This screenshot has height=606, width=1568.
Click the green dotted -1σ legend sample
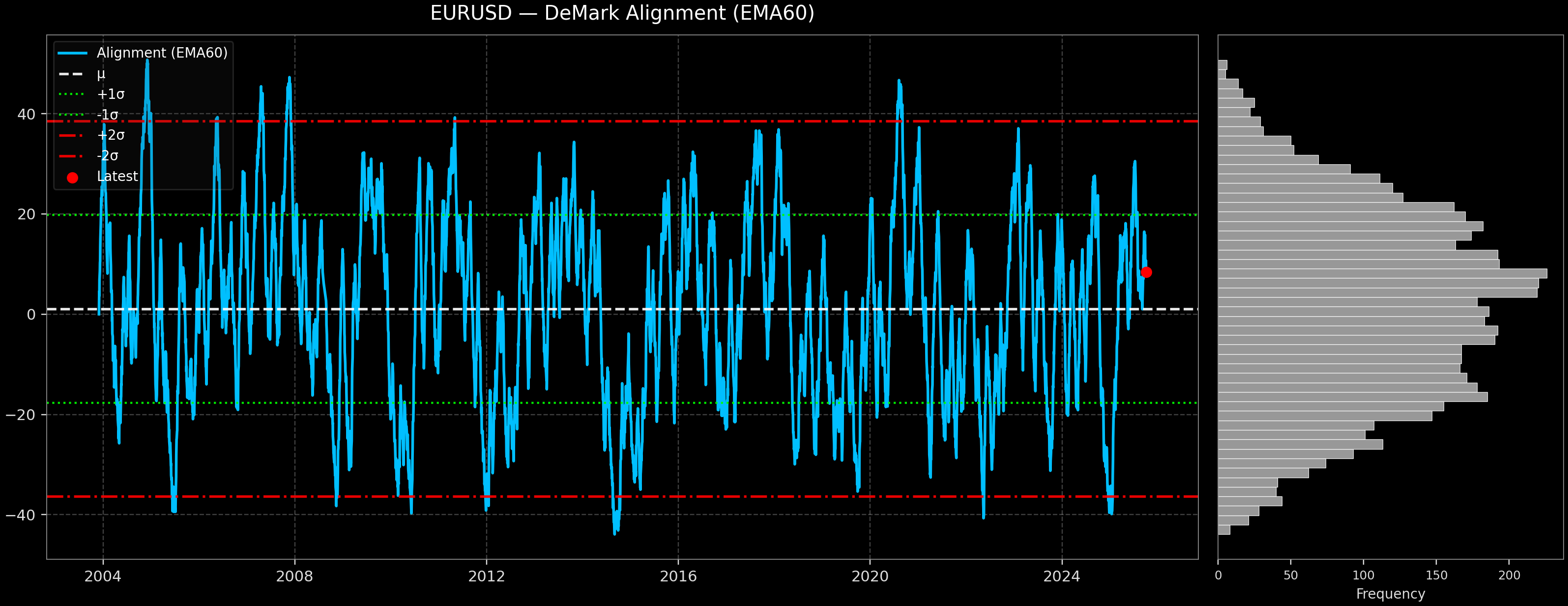pyautogui.click(x=72, y=115)
